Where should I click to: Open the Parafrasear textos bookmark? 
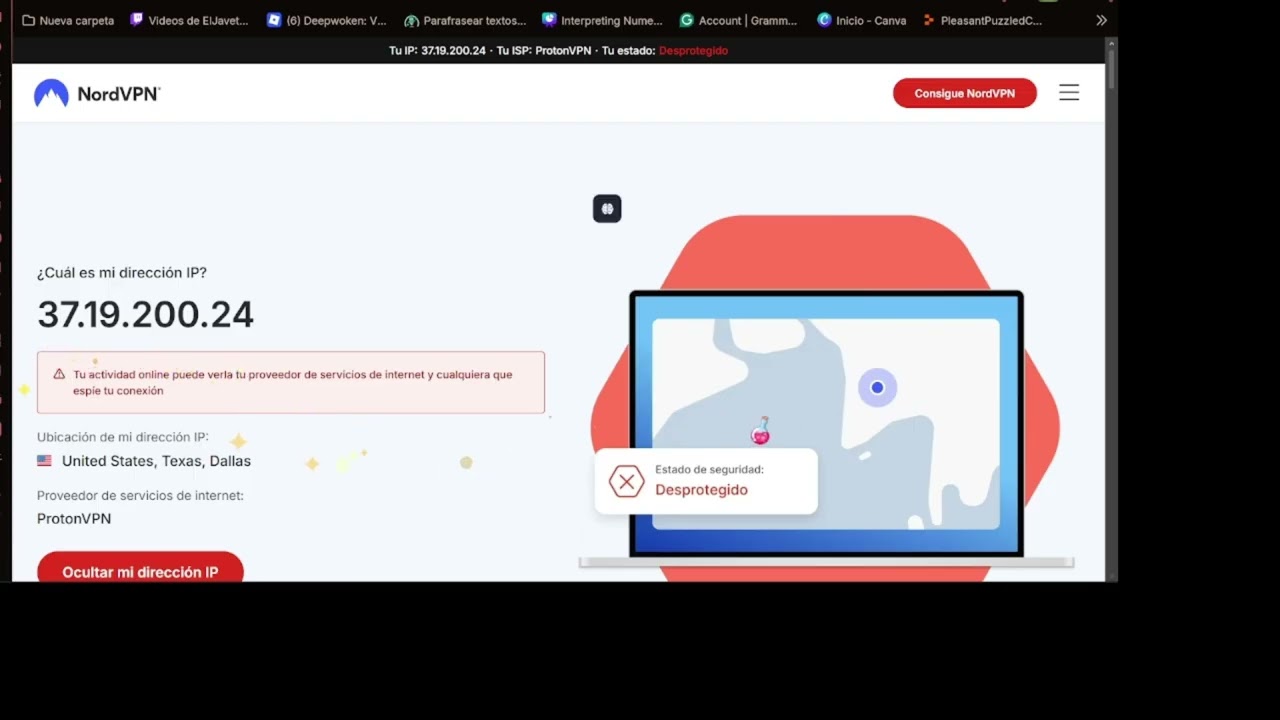point(465,20)
